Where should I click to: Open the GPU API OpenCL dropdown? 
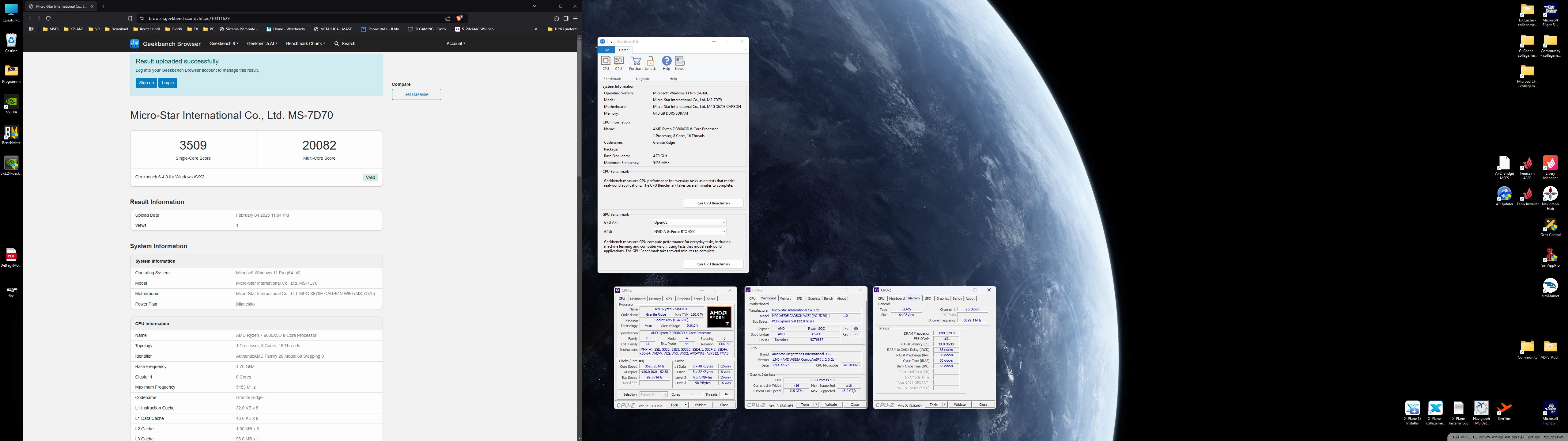click(689, 222)
